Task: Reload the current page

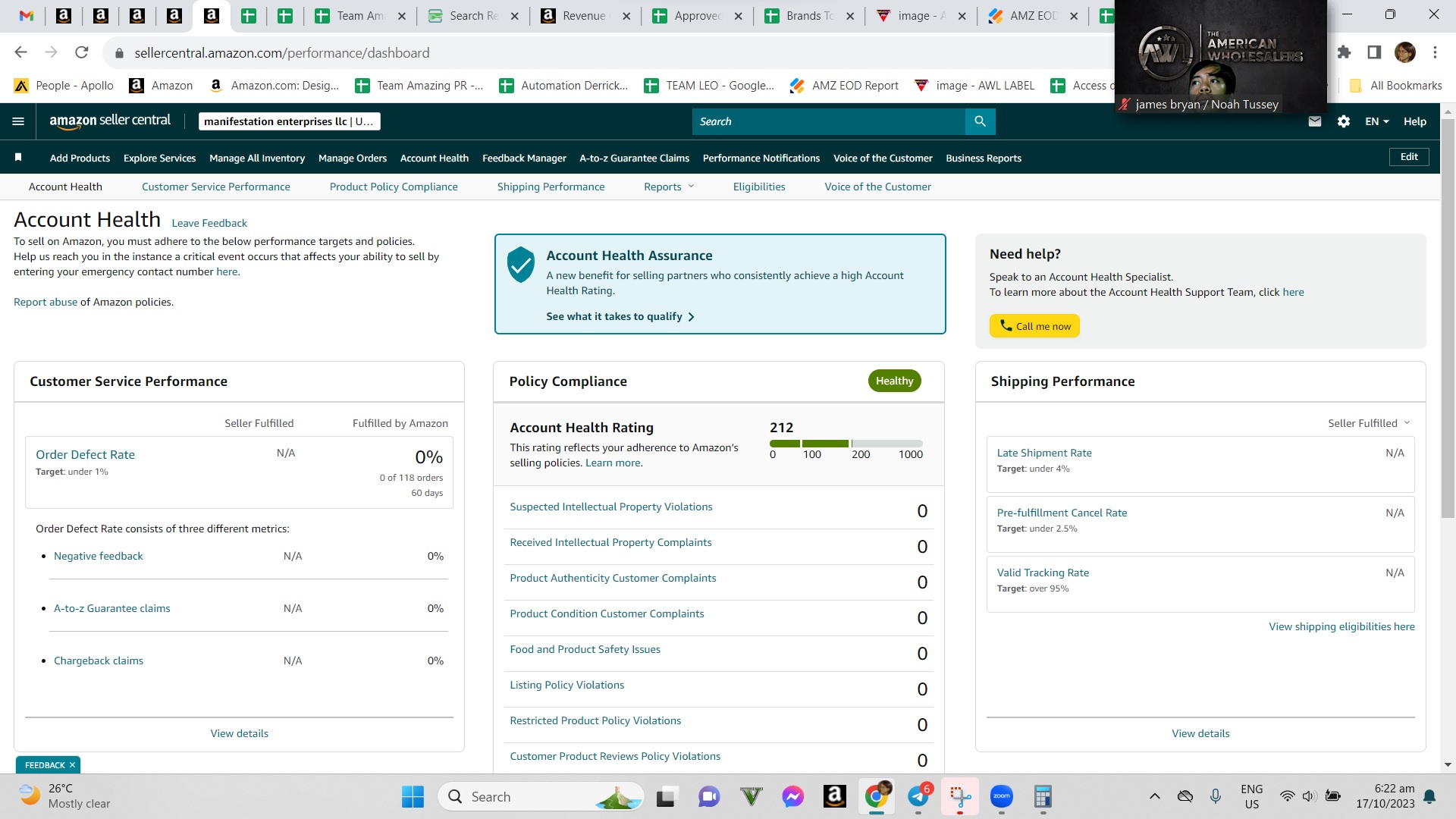Action: click(82, 52)
